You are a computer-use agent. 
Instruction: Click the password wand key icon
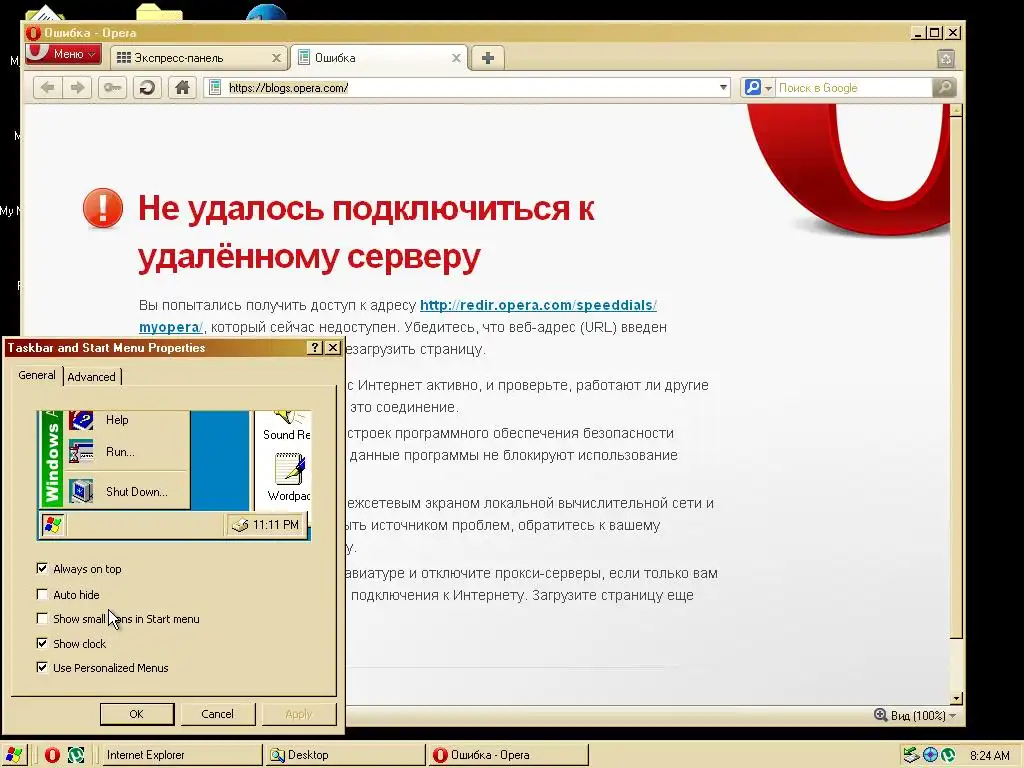(x=112, y=88)
